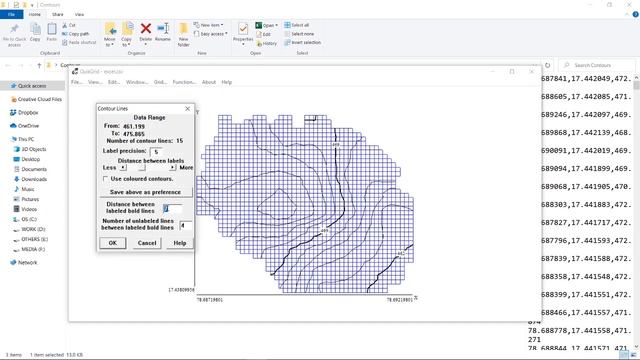Open Easy access dropdown
Viewport: 640px width, 360px height.
[x=210, y=34]
